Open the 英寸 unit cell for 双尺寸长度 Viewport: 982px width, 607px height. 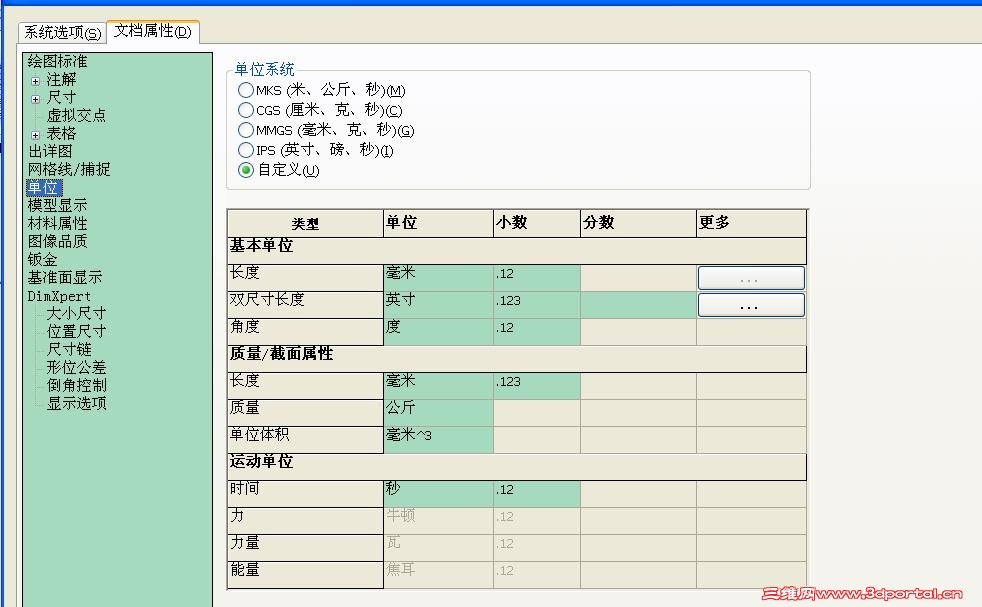[x=438, y=304]
